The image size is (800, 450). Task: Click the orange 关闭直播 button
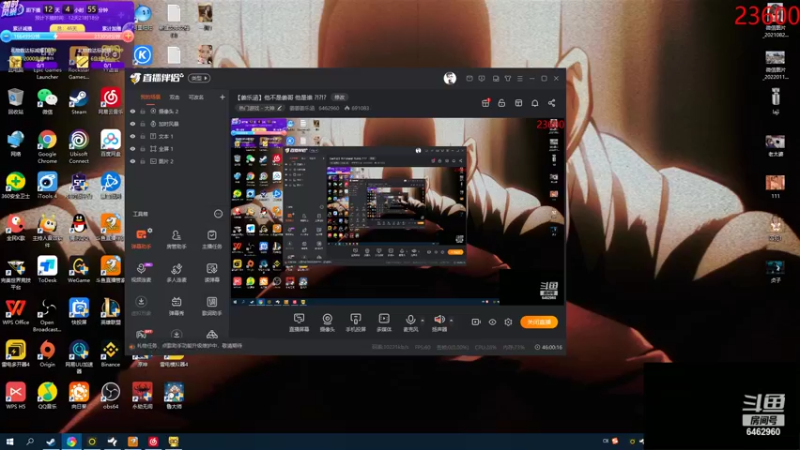[539, 322]
